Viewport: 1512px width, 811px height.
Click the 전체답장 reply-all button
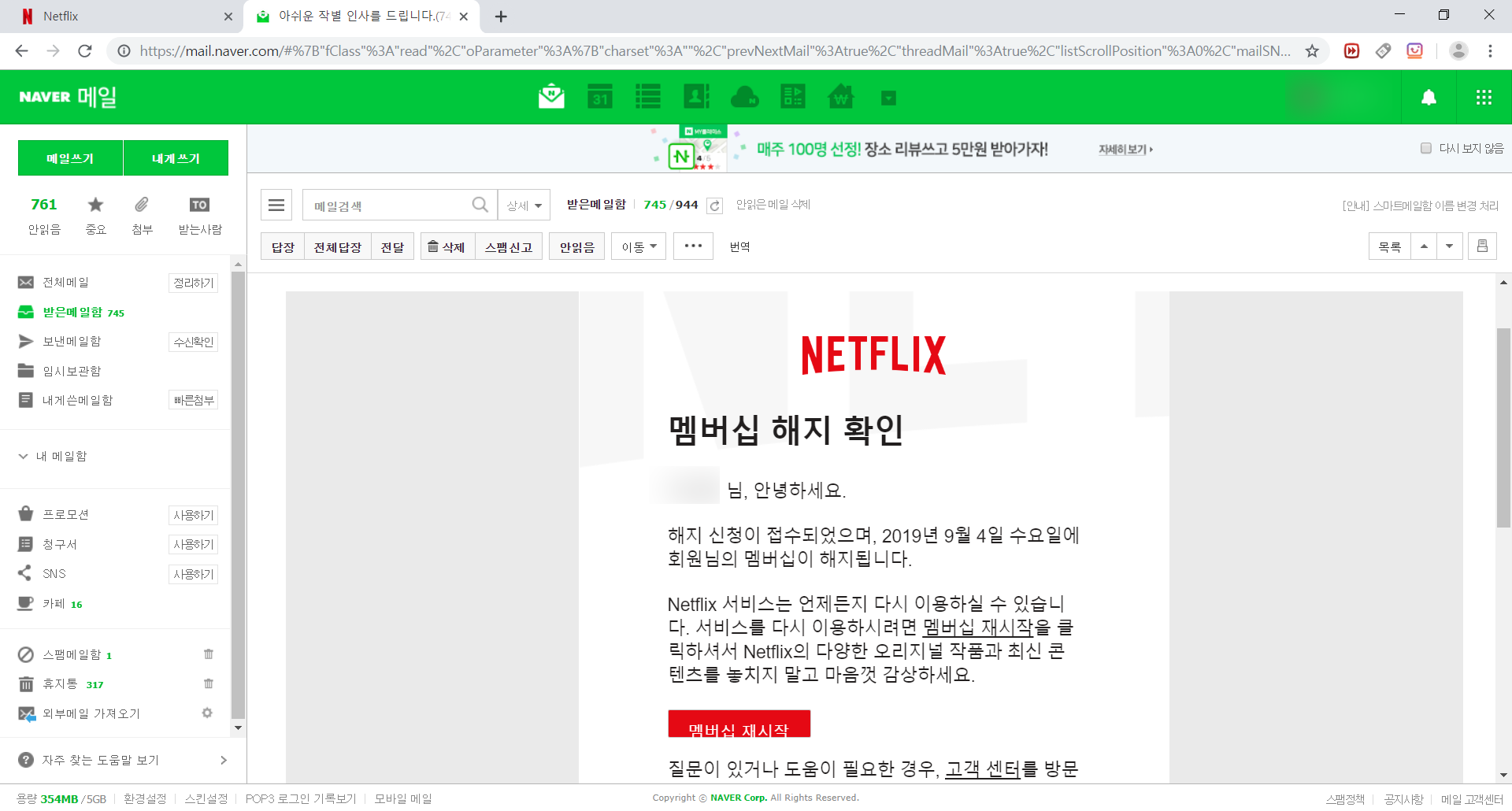tap(337, 247)
